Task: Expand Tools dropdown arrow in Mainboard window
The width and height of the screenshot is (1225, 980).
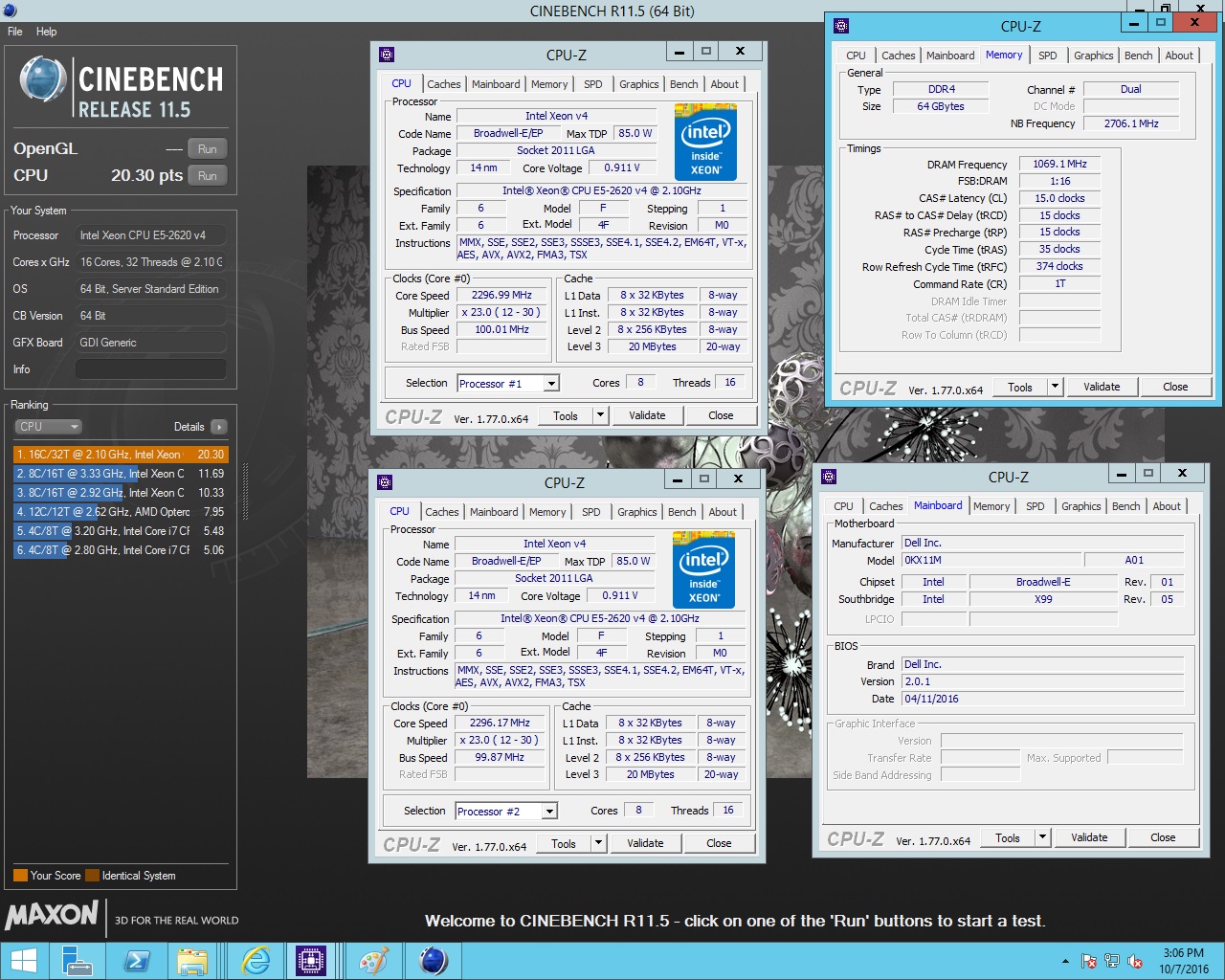Action: (1042, 837)
